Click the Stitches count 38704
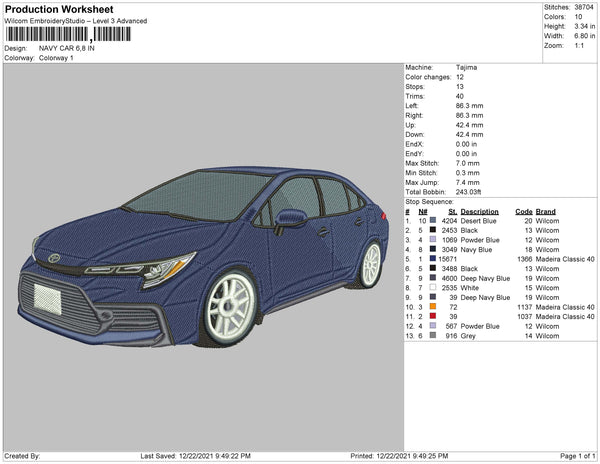This screenshot has width=600, height=464. point(582,6)
